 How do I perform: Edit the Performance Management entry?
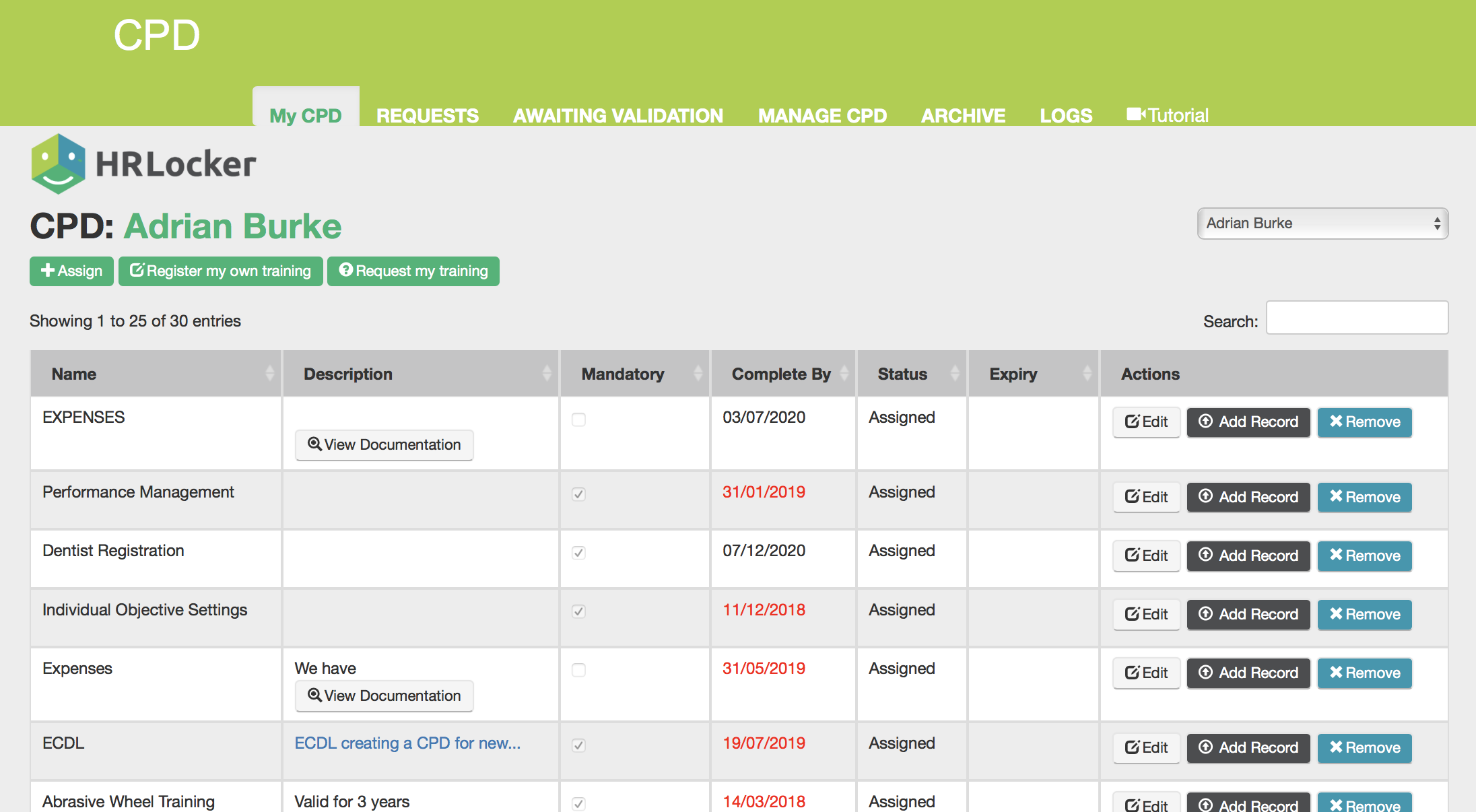(1146, 497)
